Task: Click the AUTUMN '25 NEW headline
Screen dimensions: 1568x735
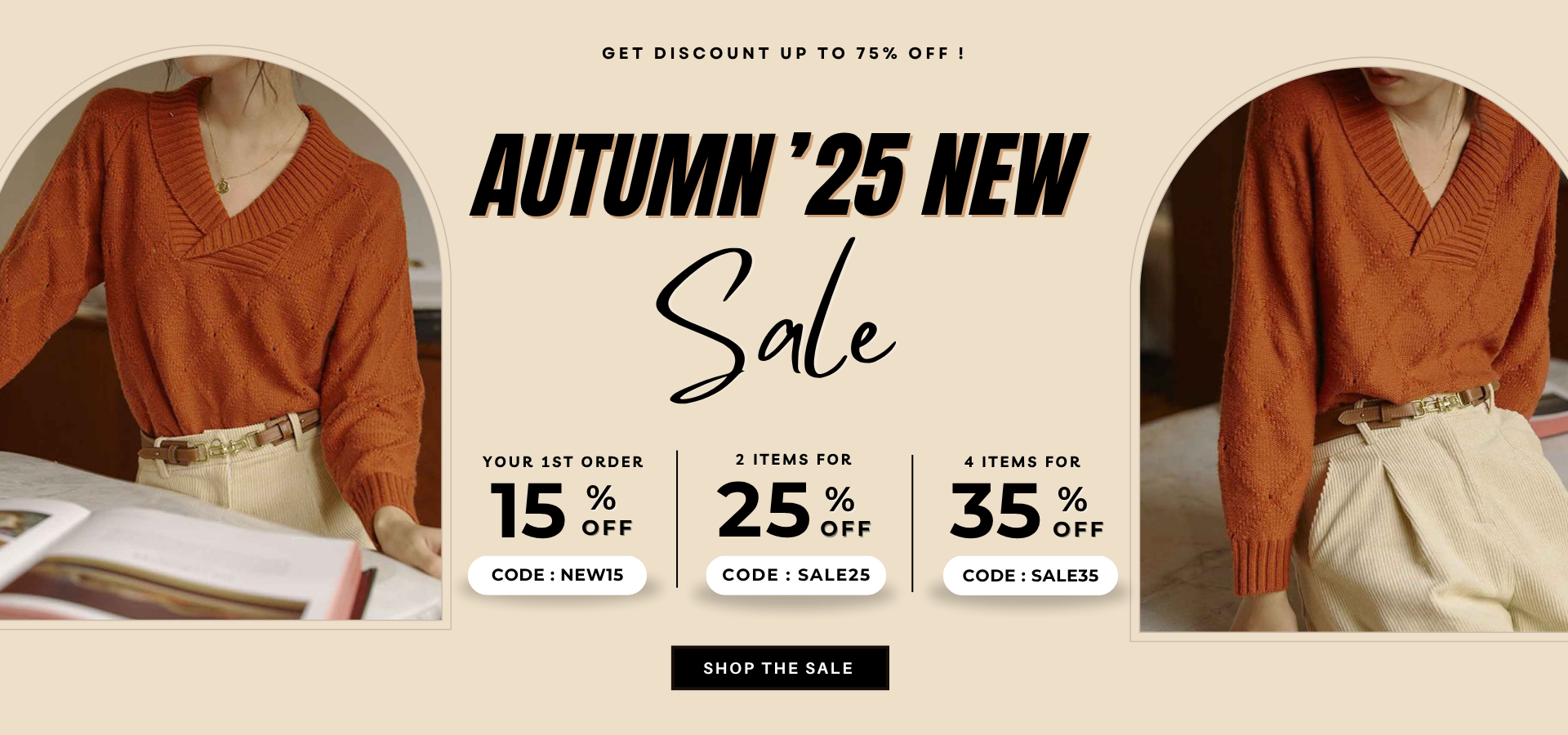Action: (x=780, y=176)
